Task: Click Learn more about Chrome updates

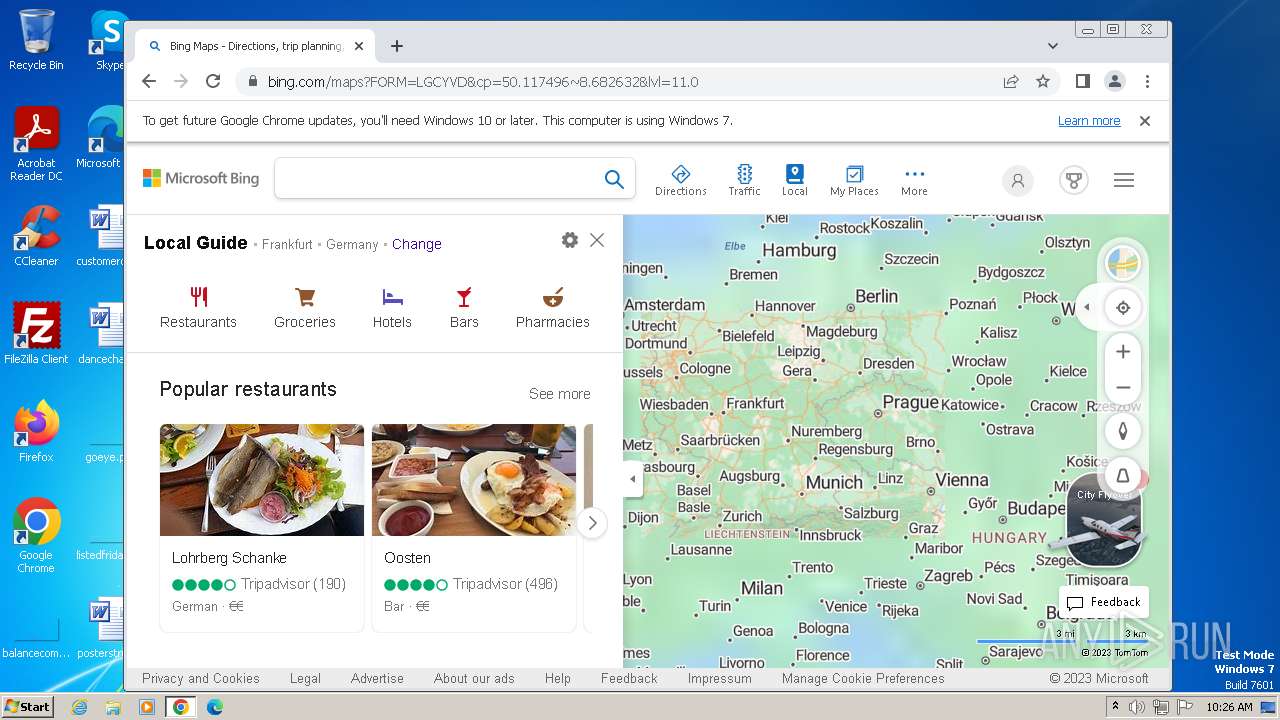Action: point(1089,121)
